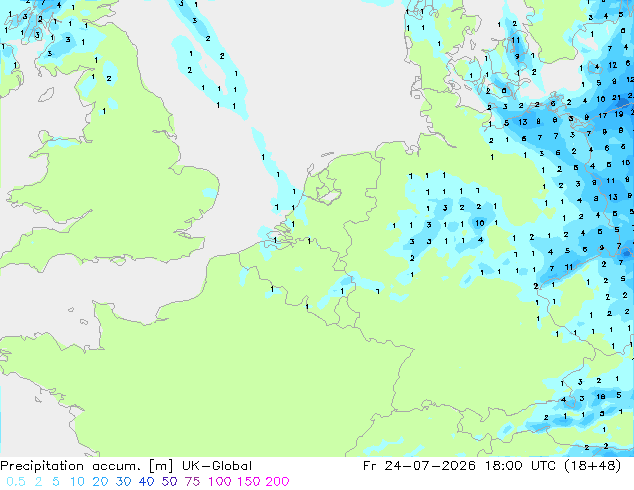This screenshot has height=490, width=634.
Task: Select the 50 legend value
Action: [x=169, y=482]
